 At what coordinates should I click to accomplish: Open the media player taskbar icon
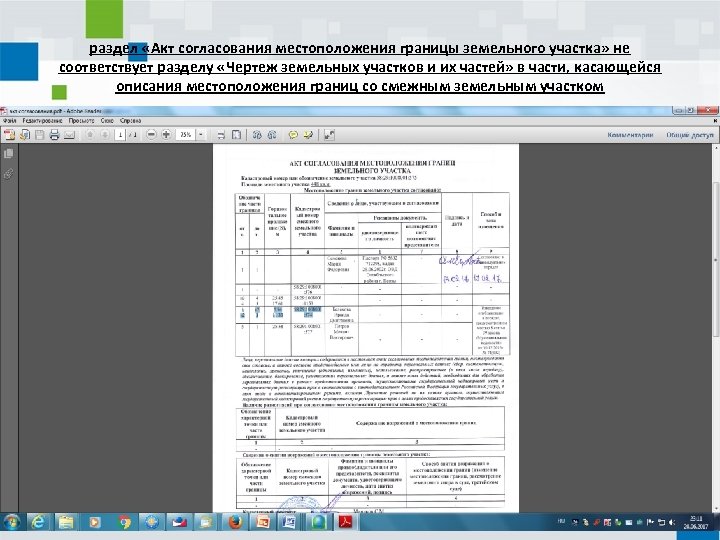[95, 523]
